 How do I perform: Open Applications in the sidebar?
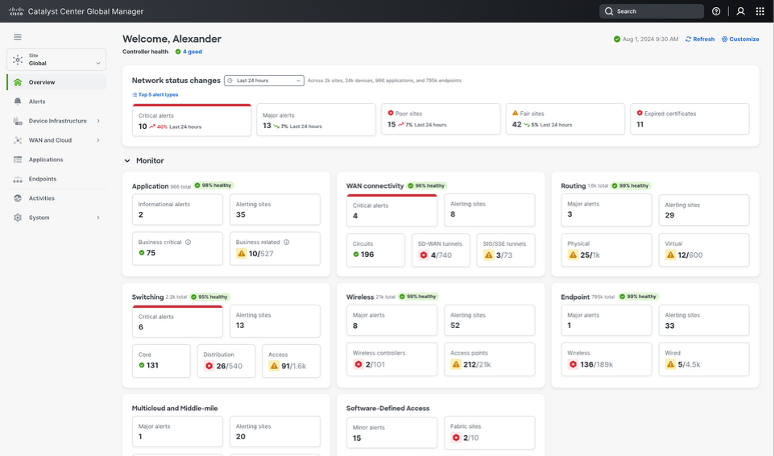point(56,159)
